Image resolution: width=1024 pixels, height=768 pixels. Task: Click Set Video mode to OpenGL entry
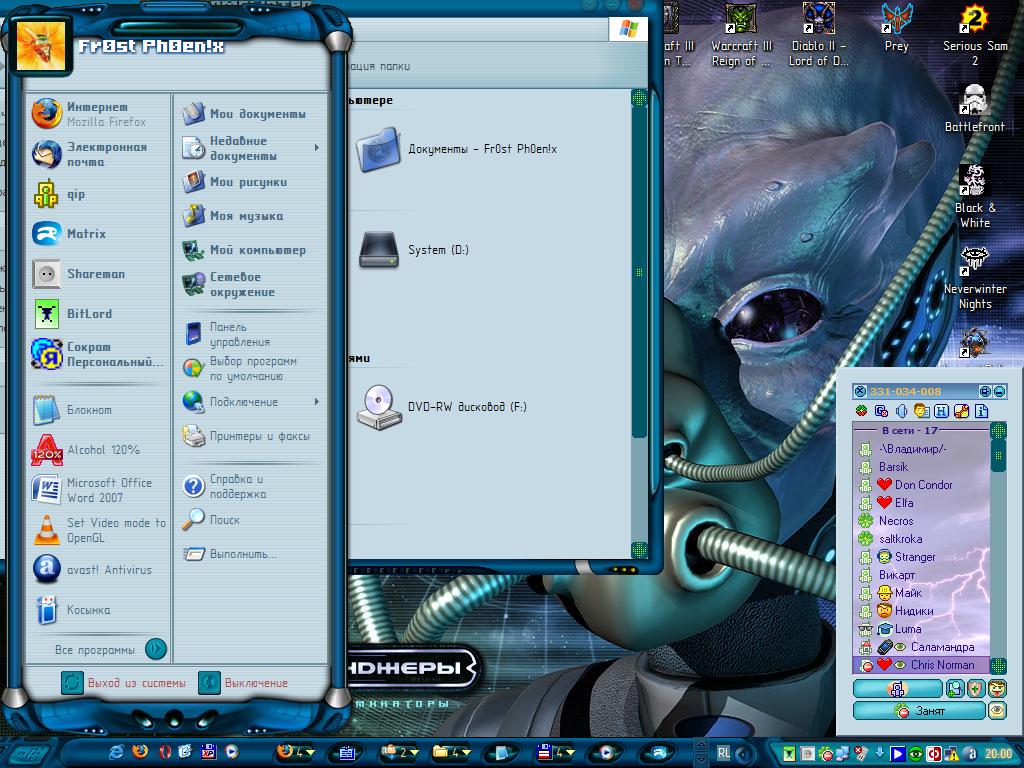pos(98,530)
